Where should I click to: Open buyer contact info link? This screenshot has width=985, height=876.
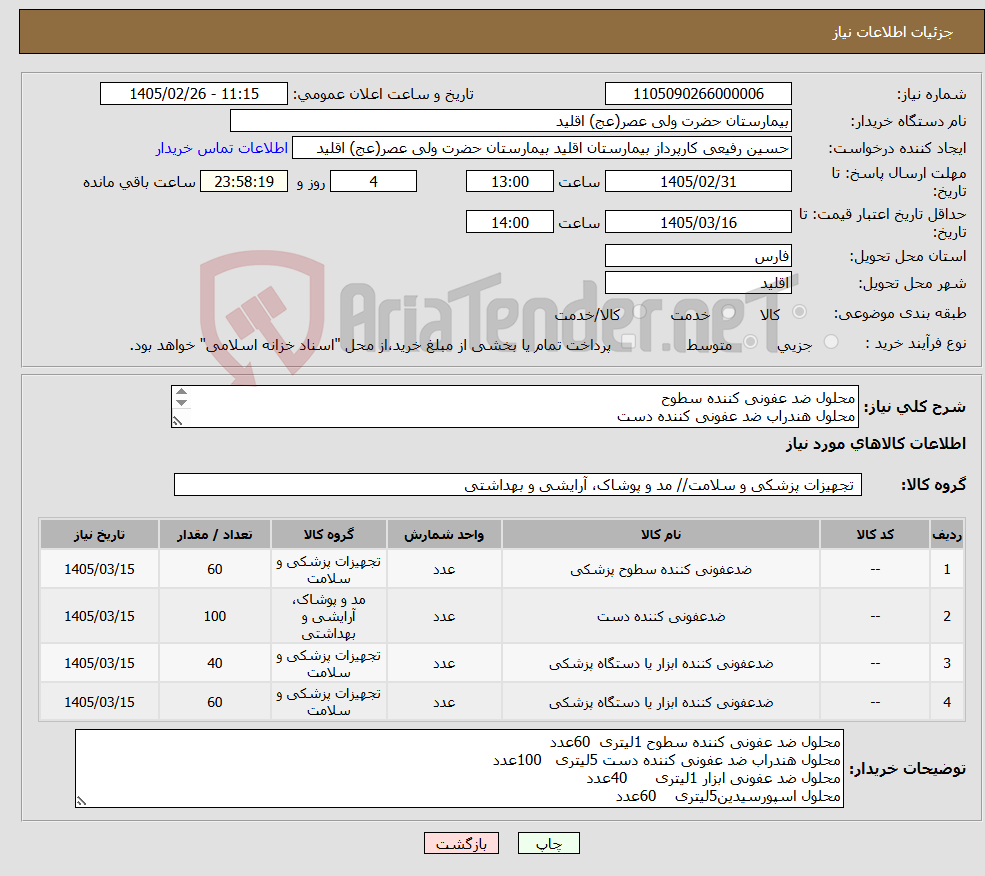click(x=222, y=148)
